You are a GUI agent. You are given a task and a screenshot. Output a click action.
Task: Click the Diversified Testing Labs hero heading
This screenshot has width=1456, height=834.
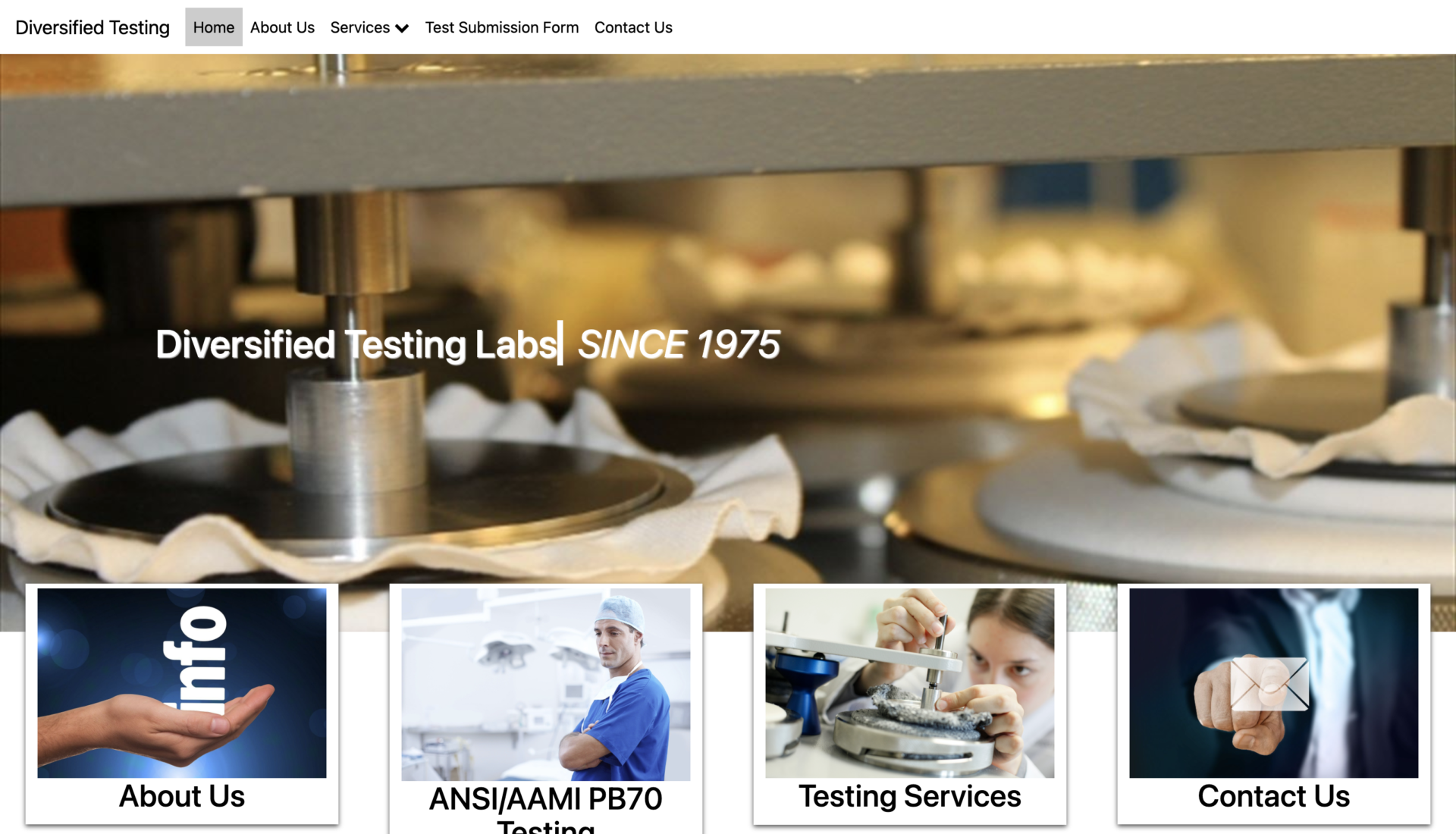[356, 344]
